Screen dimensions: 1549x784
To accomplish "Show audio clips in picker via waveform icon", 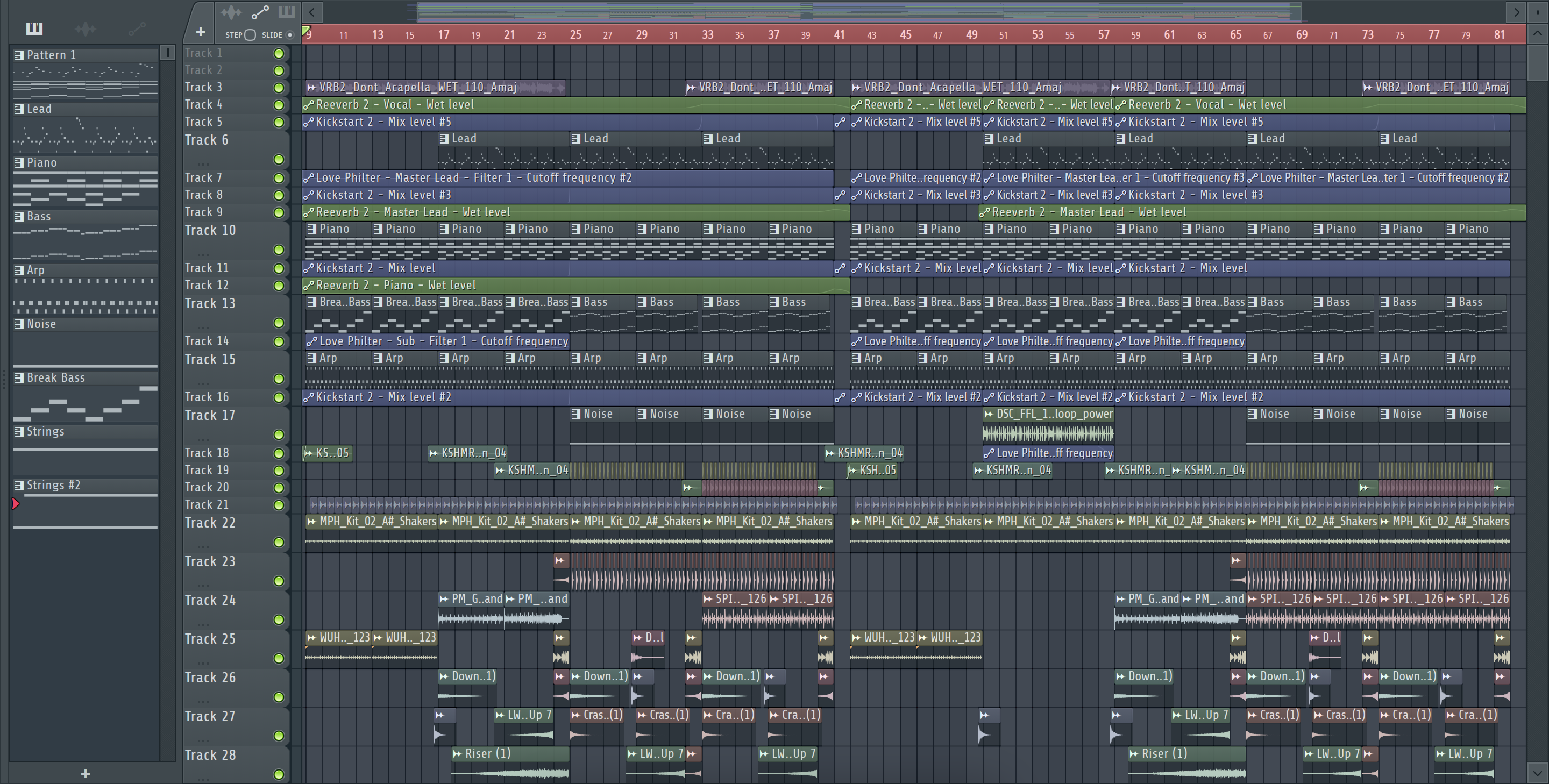I will 86,28.
